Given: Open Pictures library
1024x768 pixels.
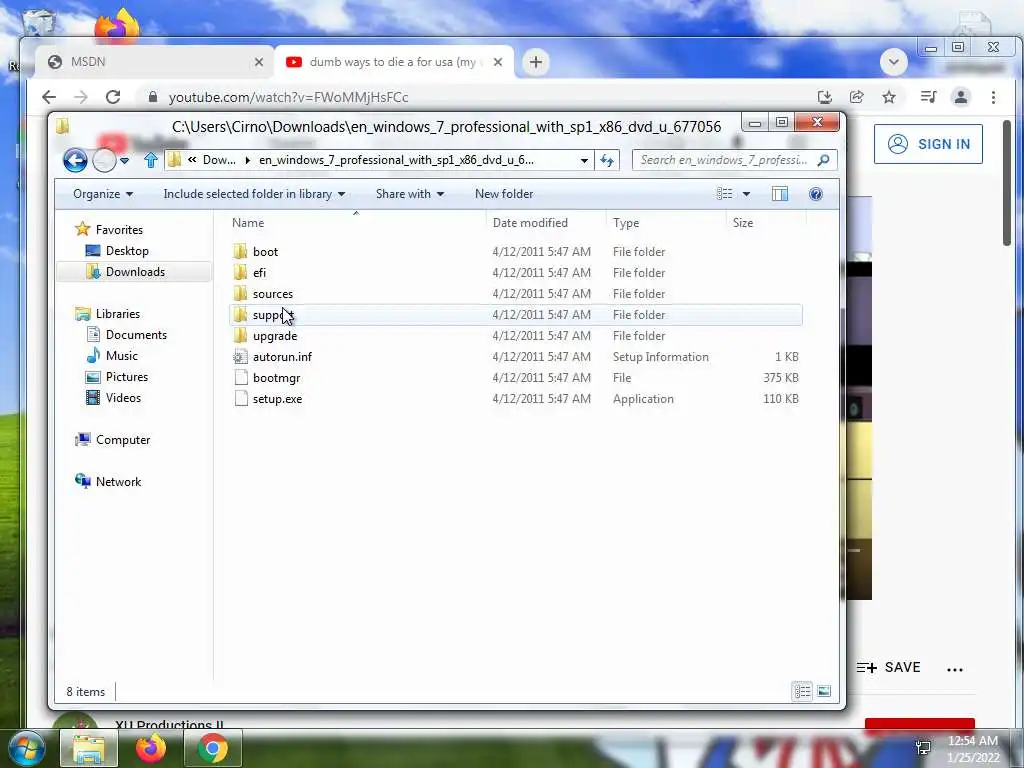Looking at the screenshot, I should [127, 377].
